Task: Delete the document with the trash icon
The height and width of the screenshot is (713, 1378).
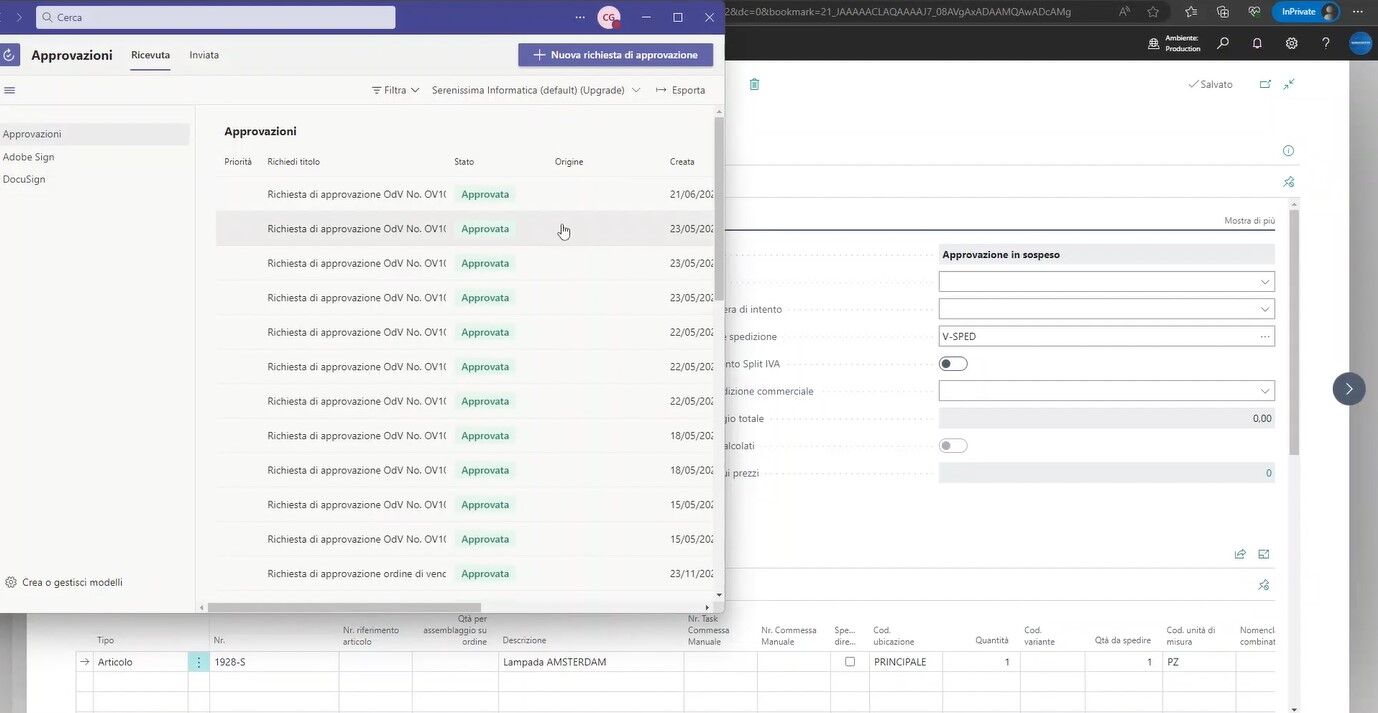Action: point(753,85)
